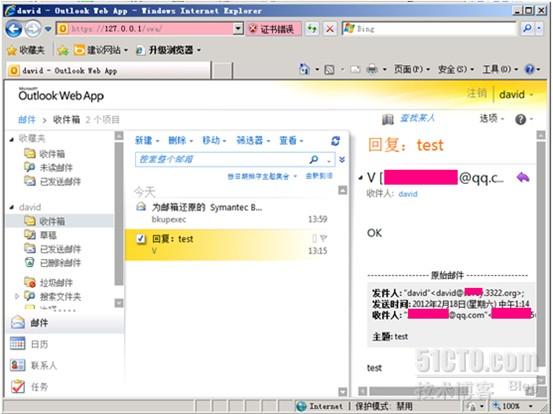Open the 新建 dropdown menu
Screen dimensions: 553x414
(147, 141)
